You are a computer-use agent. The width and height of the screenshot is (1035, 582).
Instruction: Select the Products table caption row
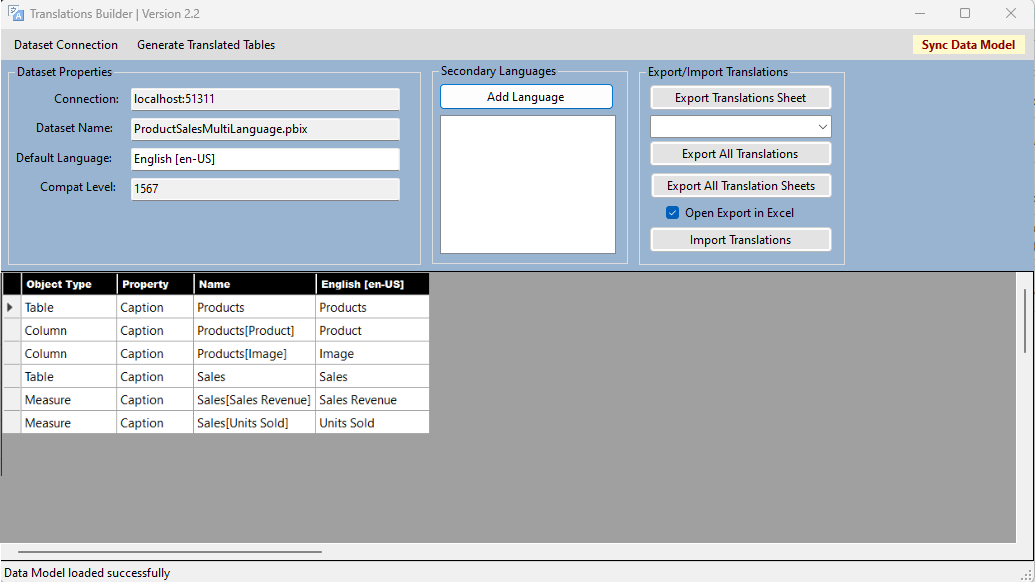click(x=255, y=307)
